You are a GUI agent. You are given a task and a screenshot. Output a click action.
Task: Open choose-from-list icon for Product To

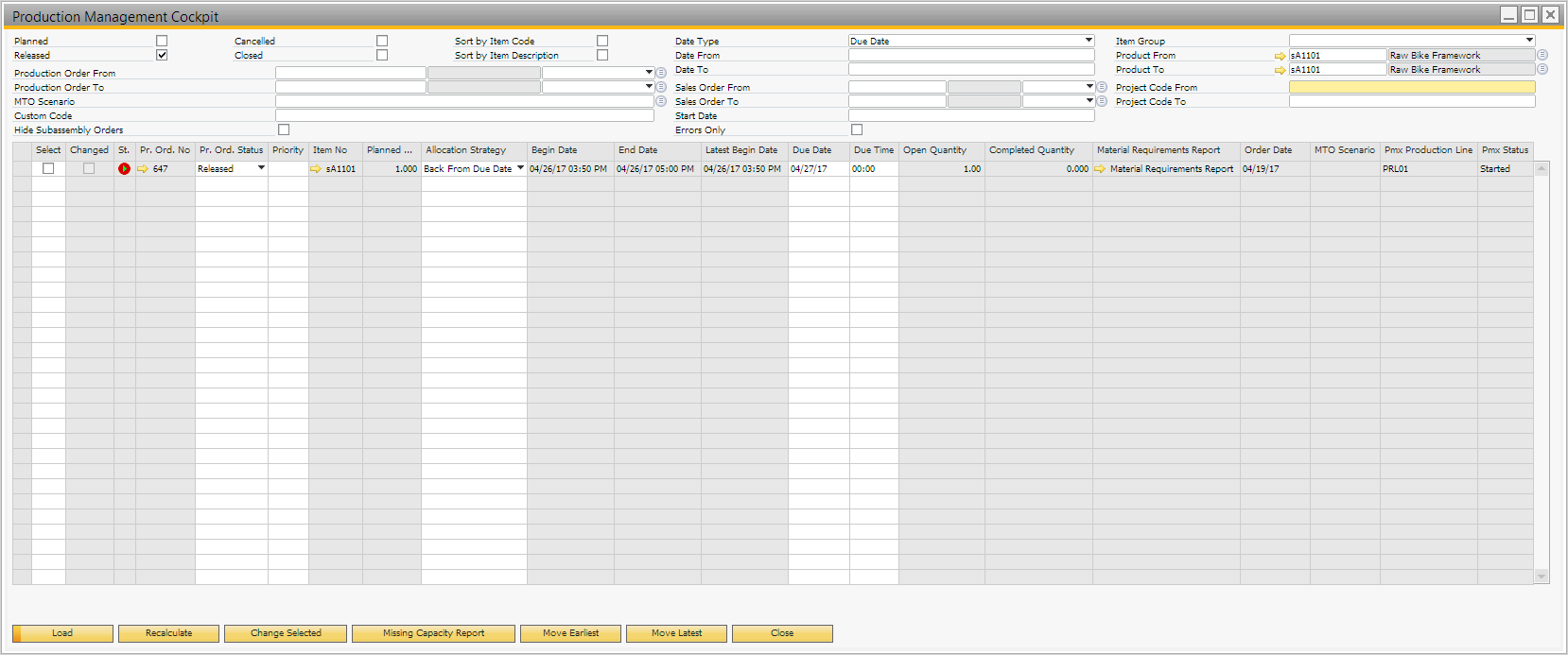(x=1542, y=70)
